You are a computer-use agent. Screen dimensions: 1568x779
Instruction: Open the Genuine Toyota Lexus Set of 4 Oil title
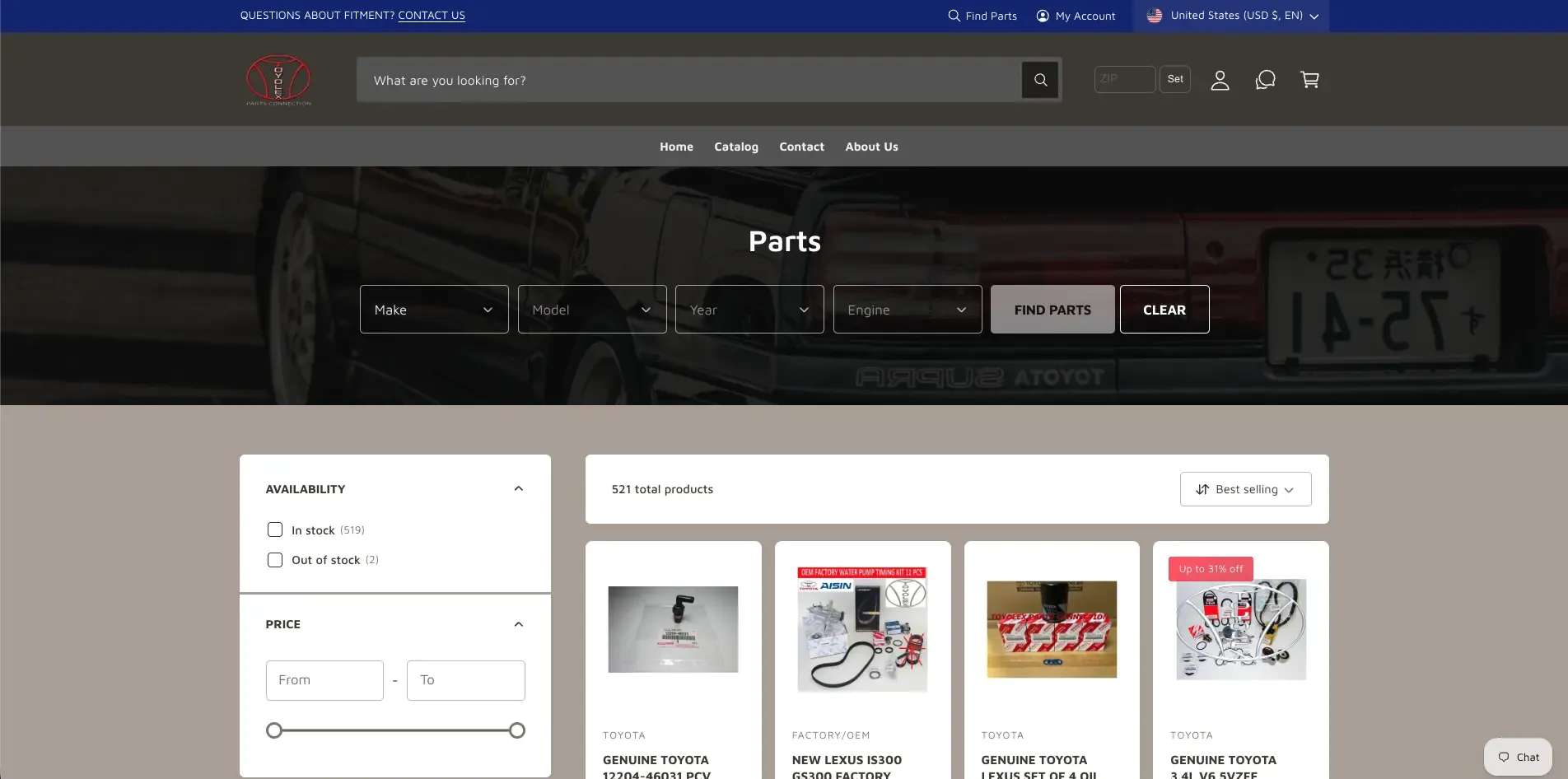click(1038, 766)
